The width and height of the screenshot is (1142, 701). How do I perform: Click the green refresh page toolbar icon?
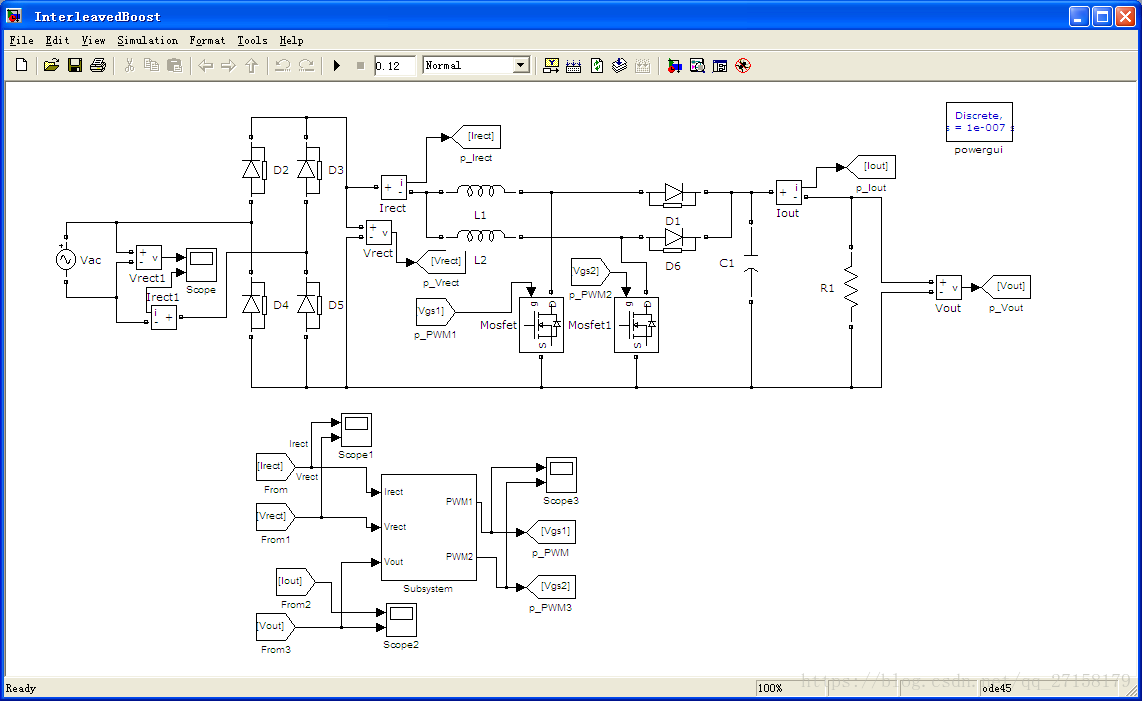pyautogui.click(x=596, y=66)
